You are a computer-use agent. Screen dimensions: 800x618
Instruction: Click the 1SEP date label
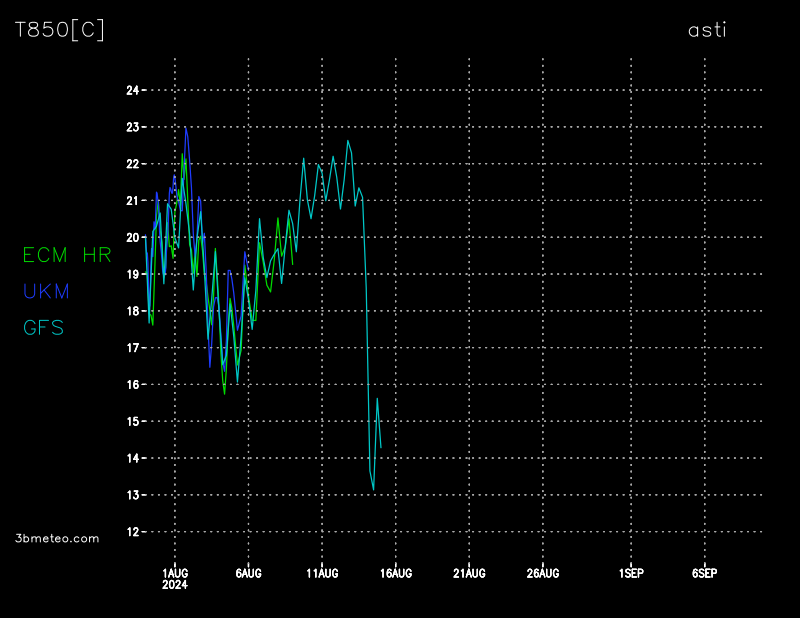[x=631, y=573]
